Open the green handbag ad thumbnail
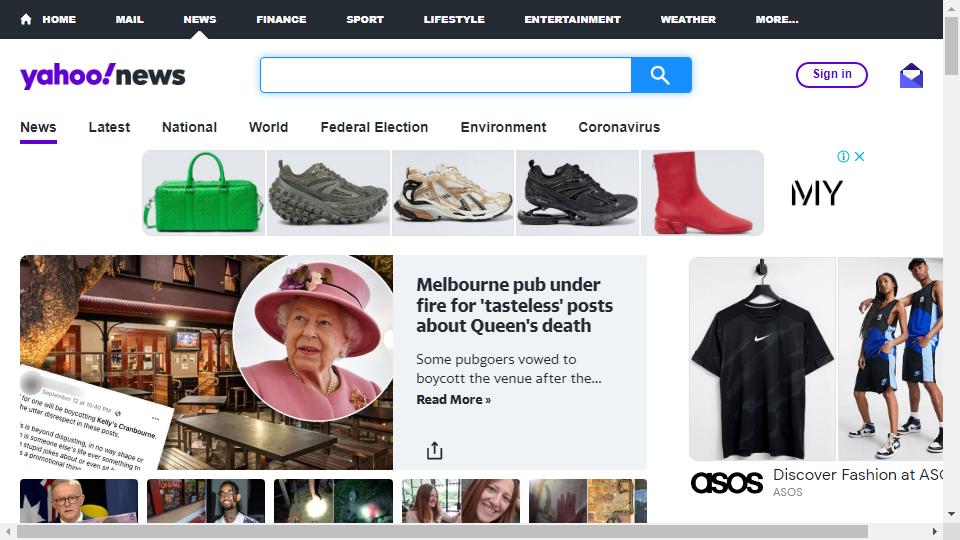This screenshot has height=540, width=960. tap(204, 193)
